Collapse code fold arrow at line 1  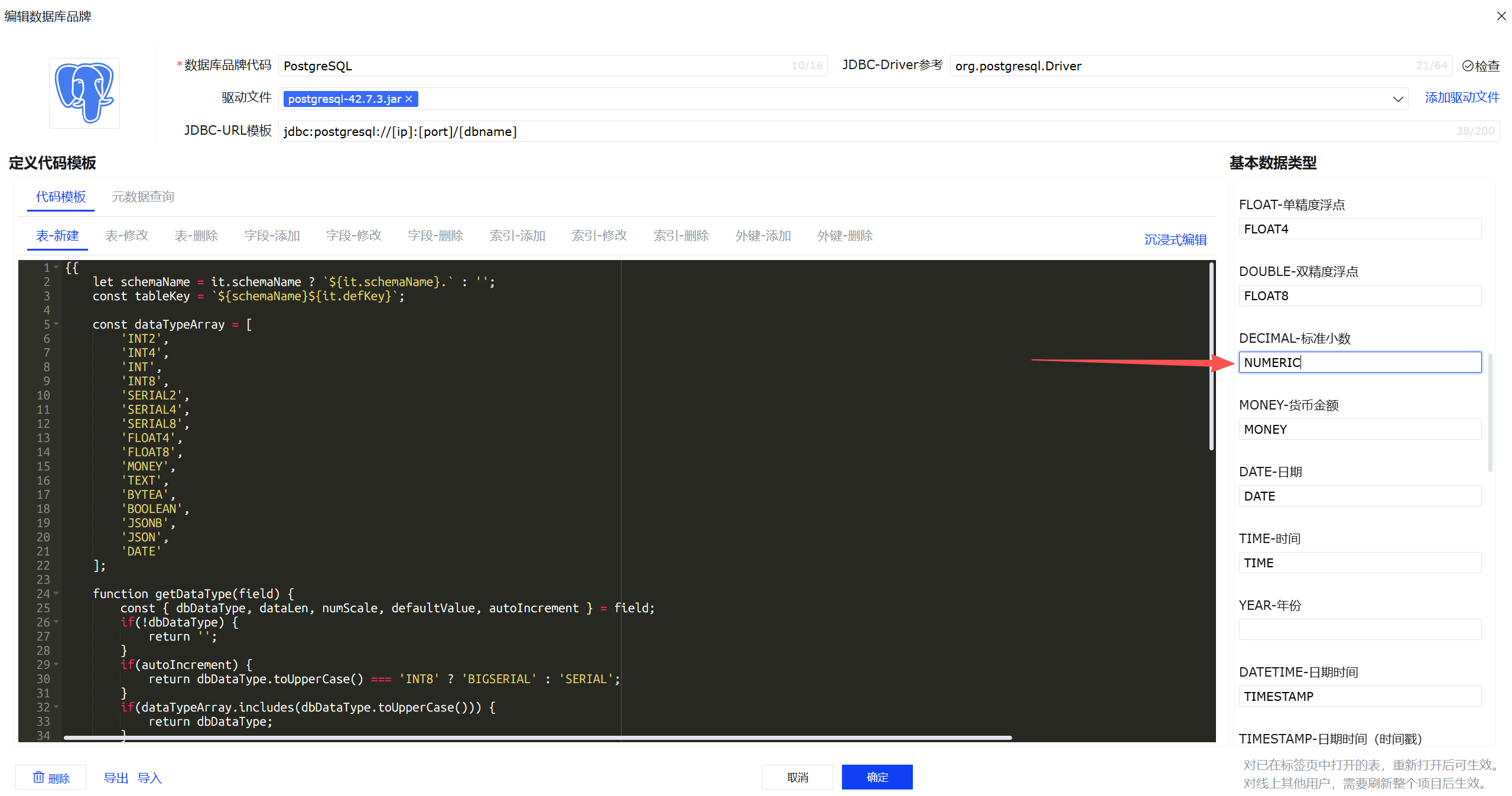[56, 267]
